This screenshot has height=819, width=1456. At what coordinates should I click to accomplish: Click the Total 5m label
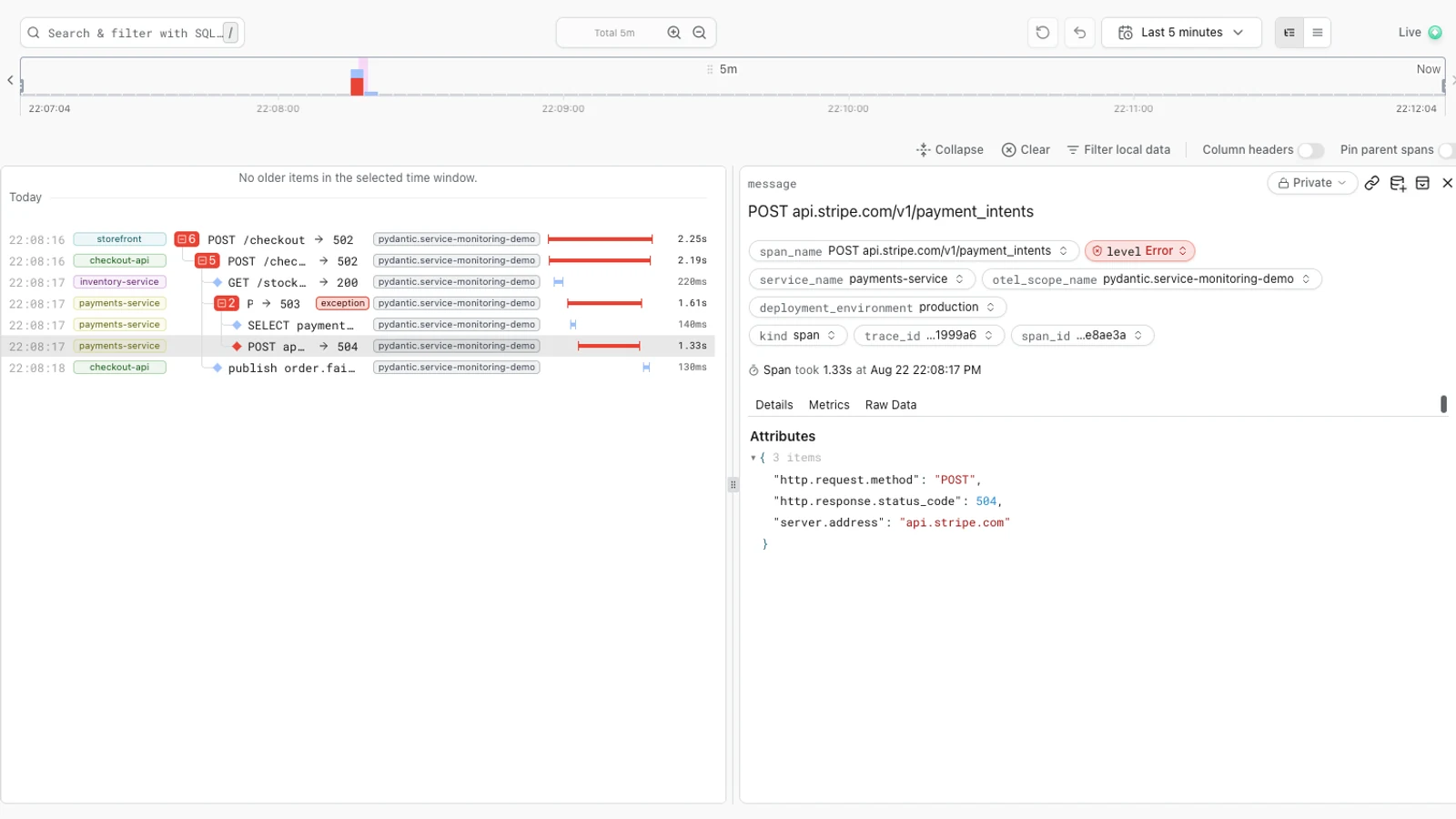[615, 33]
